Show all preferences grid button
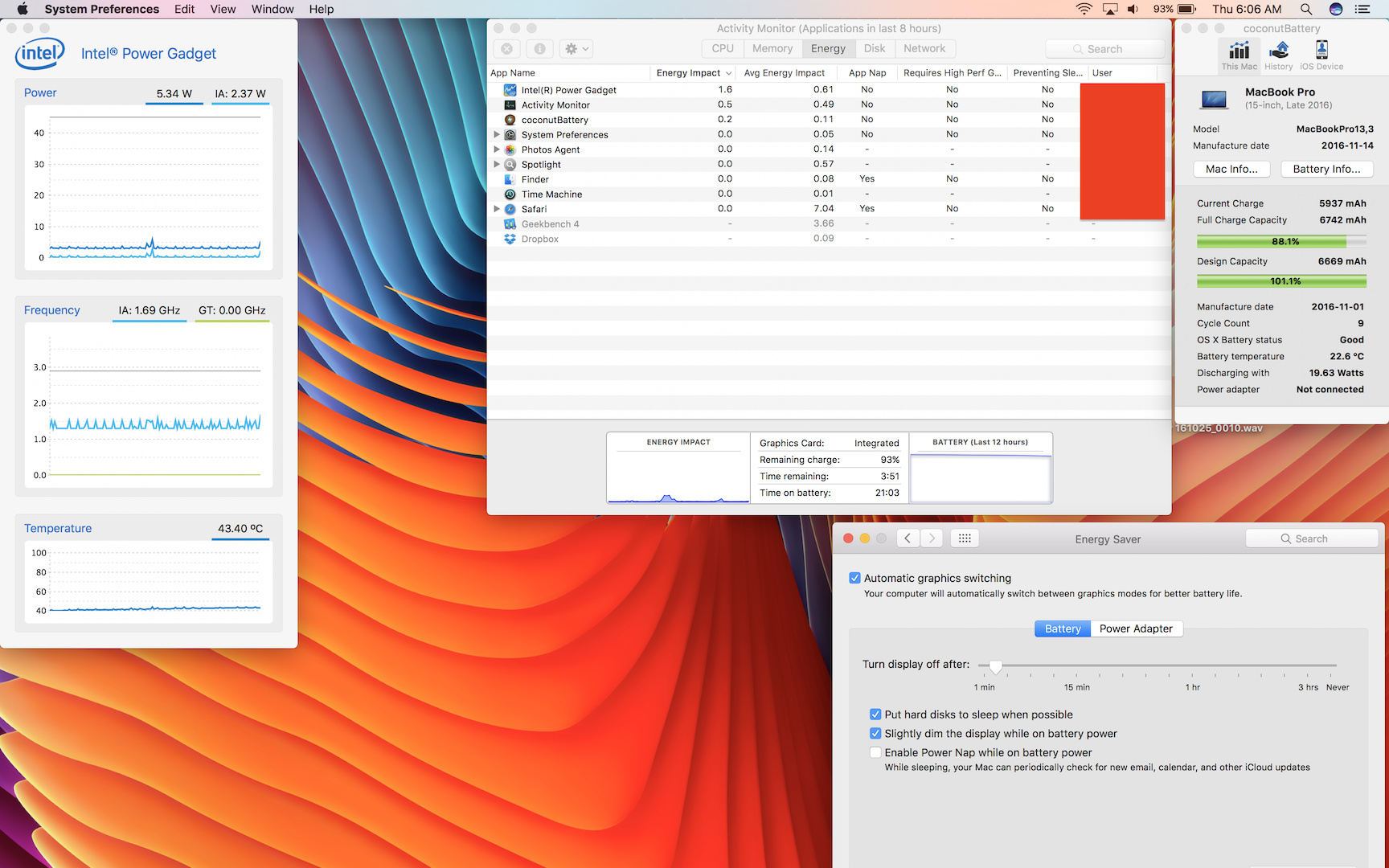This screenshot has height=868, width=1389. pos(965,538)
